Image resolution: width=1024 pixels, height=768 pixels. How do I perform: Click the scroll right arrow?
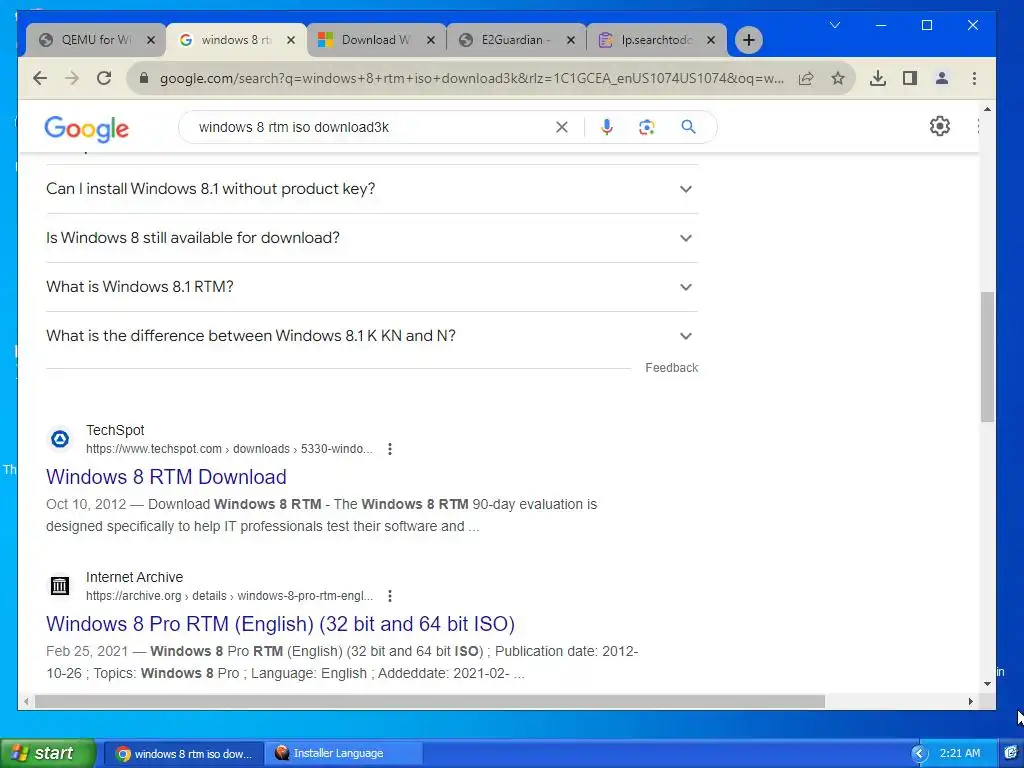970,701
